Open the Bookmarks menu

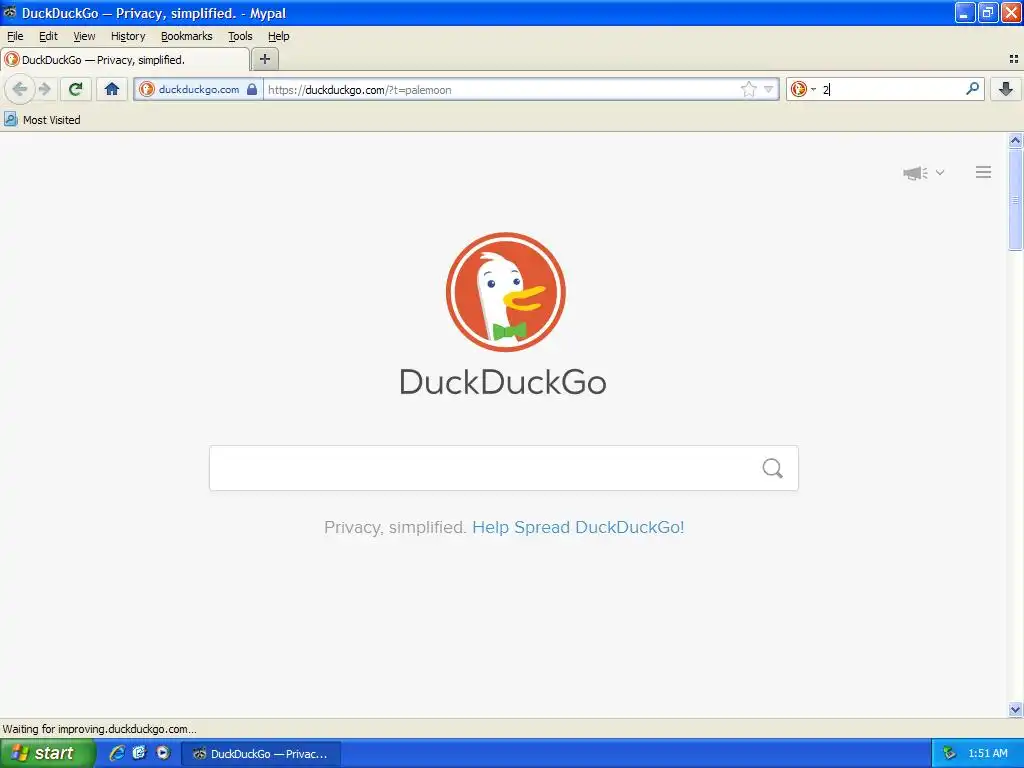tap(187, 36)
